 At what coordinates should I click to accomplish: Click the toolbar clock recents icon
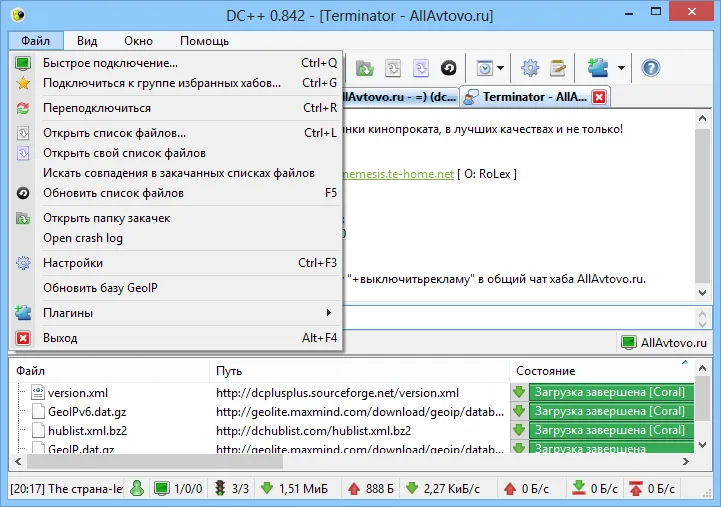[x=485, y=68]
